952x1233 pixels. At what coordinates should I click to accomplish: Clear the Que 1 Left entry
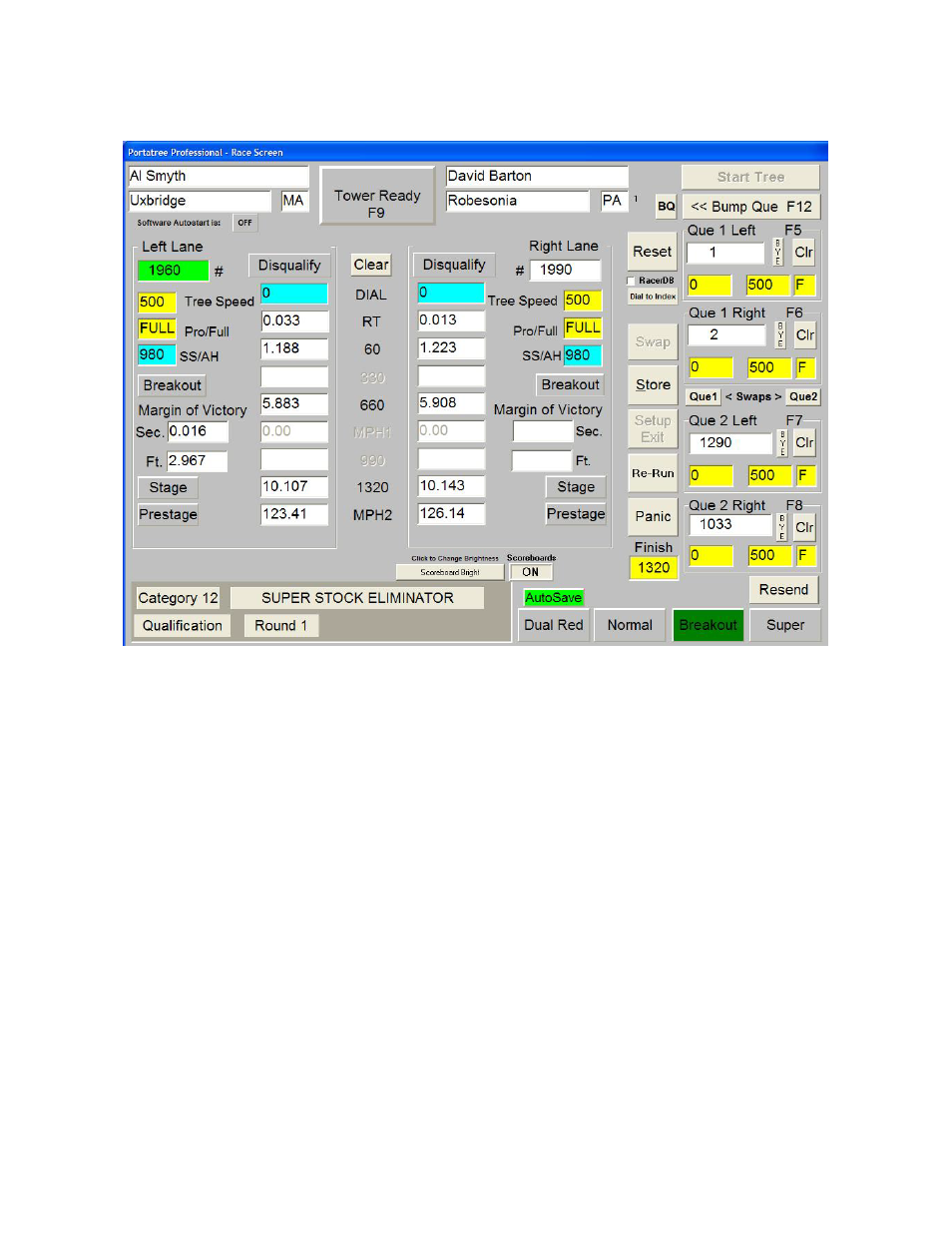[x=804, y=253]
